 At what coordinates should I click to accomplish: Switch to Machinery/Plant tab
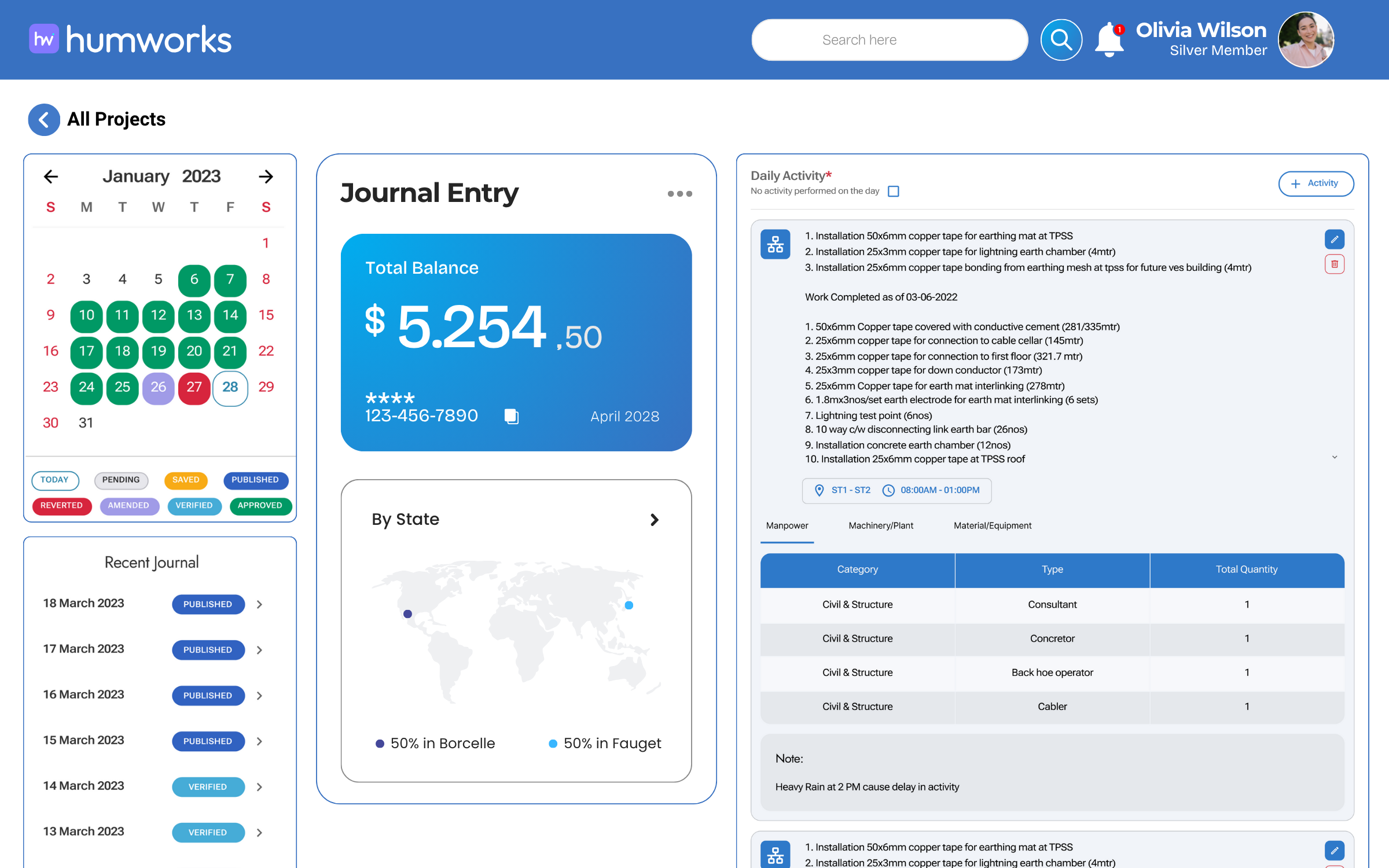coord(880,525)
